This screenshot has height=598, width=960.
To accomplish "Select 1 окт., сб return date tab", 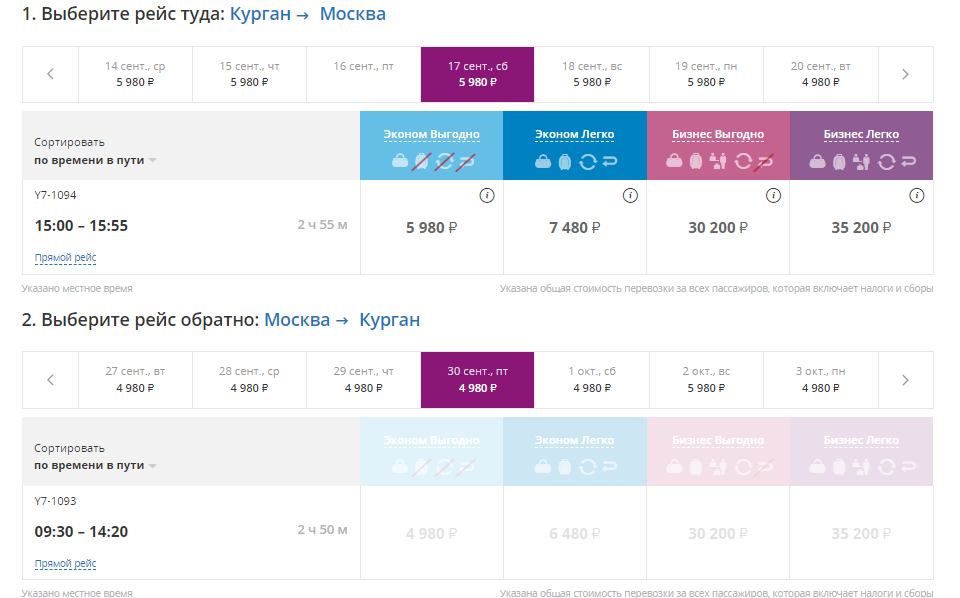I will [592, 379].
